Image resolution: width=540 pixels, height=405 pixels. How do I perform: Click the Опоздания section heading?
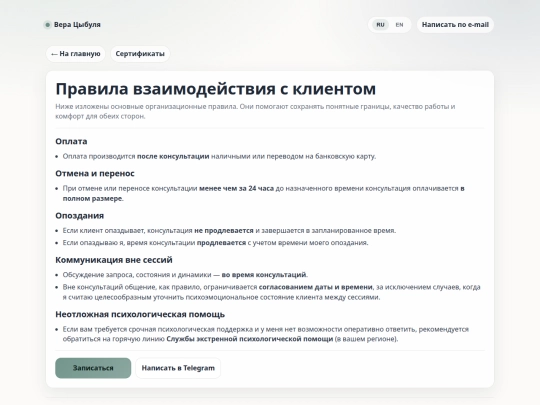80,216
